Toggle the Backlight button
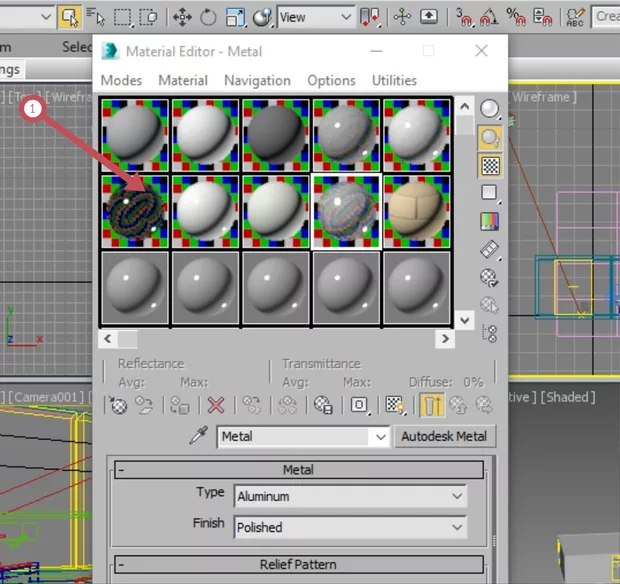620x584 pixels. [x=489, y=137]
